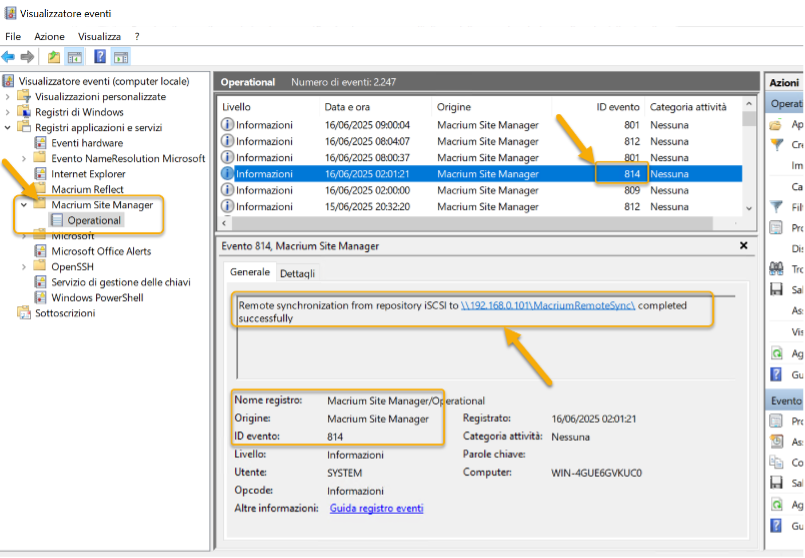Click the WIN-4GUE6GVKUC0 computer value

[596, 473]
